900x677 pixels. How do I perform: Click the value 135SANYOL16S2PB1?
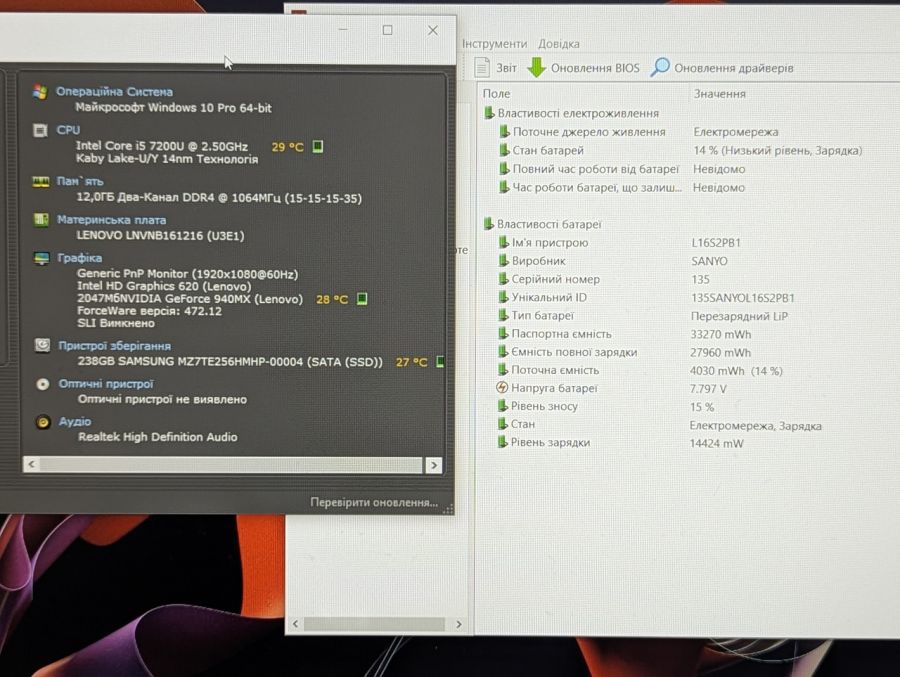(743, 297)
